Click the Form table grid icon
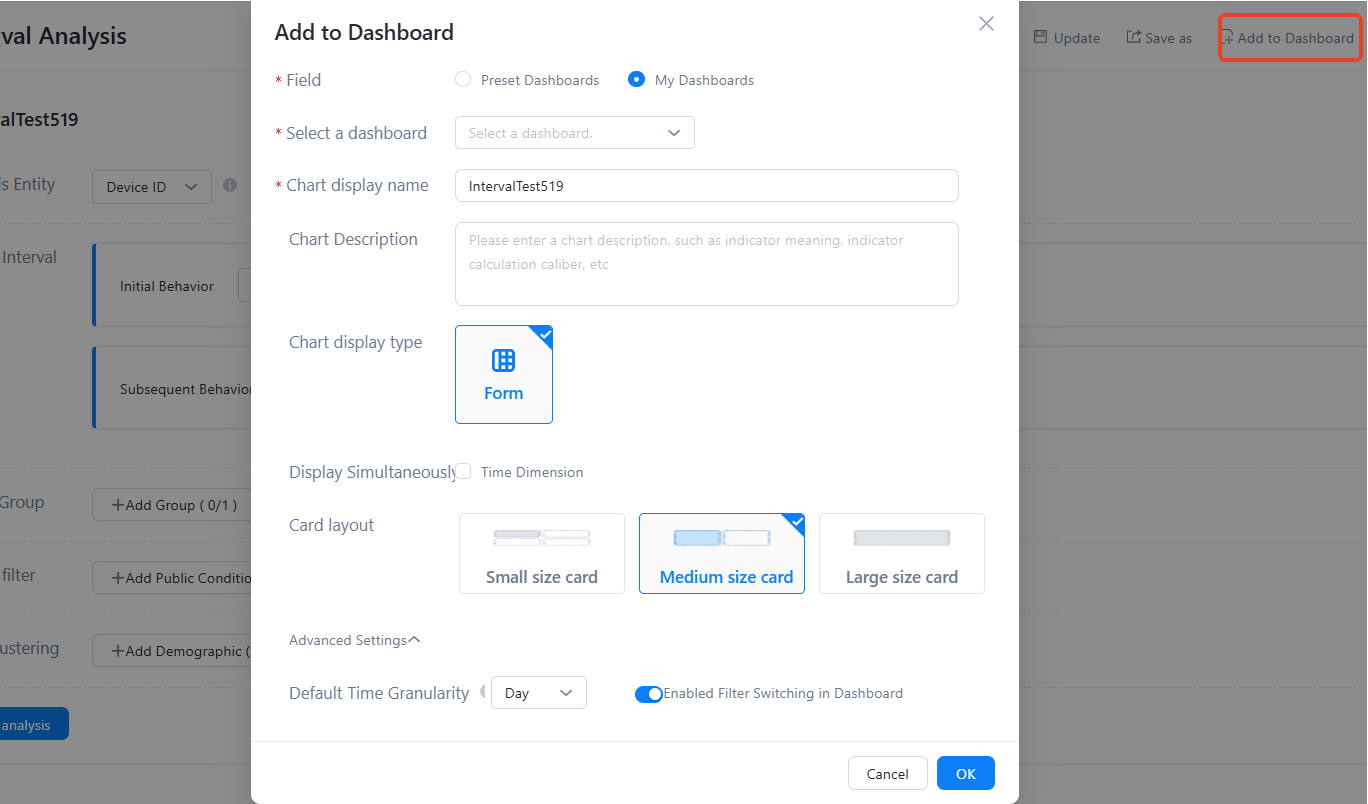1368x804 pixels. tap(504, 360)
